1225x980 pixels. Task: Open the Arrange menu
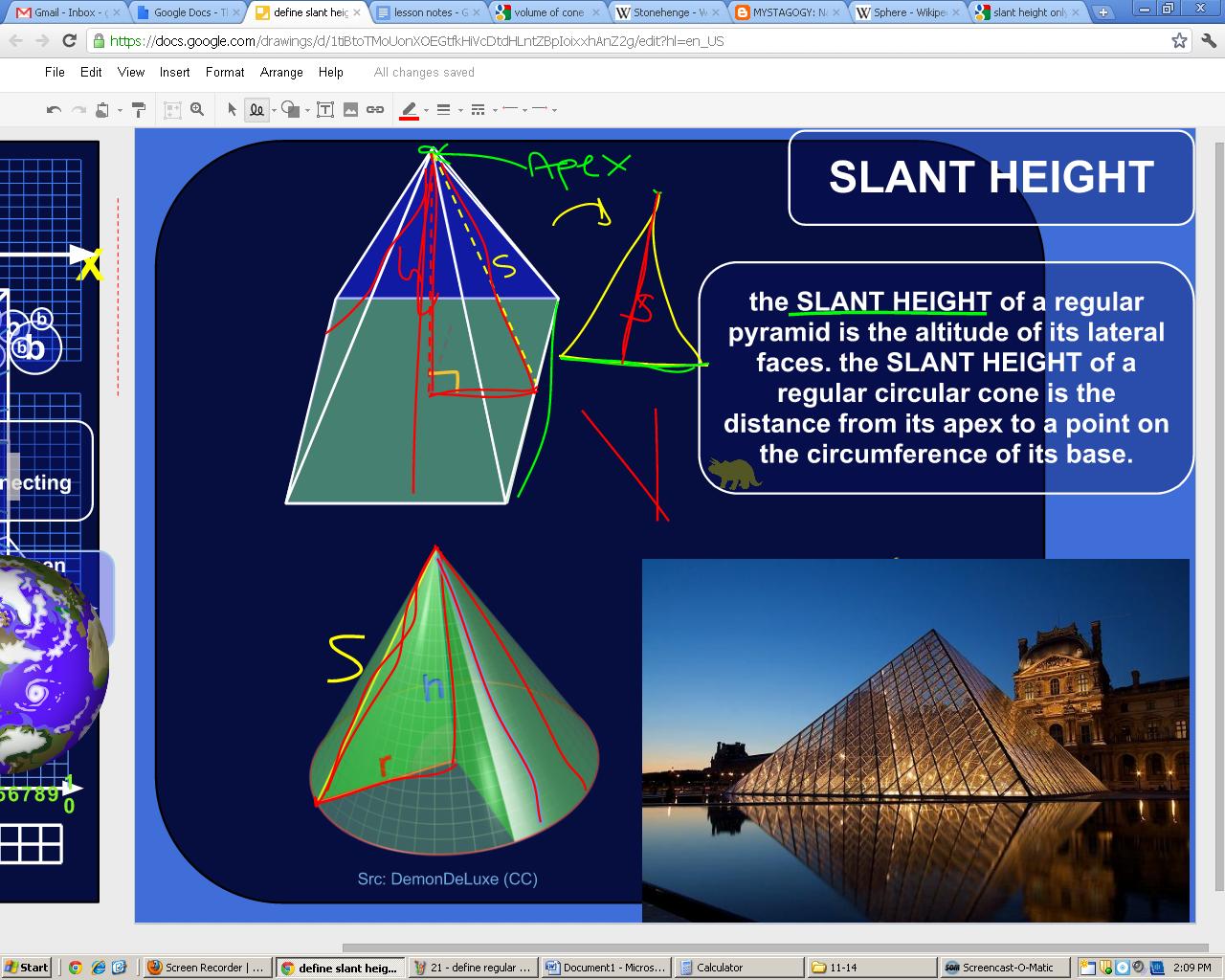point(281,72)
